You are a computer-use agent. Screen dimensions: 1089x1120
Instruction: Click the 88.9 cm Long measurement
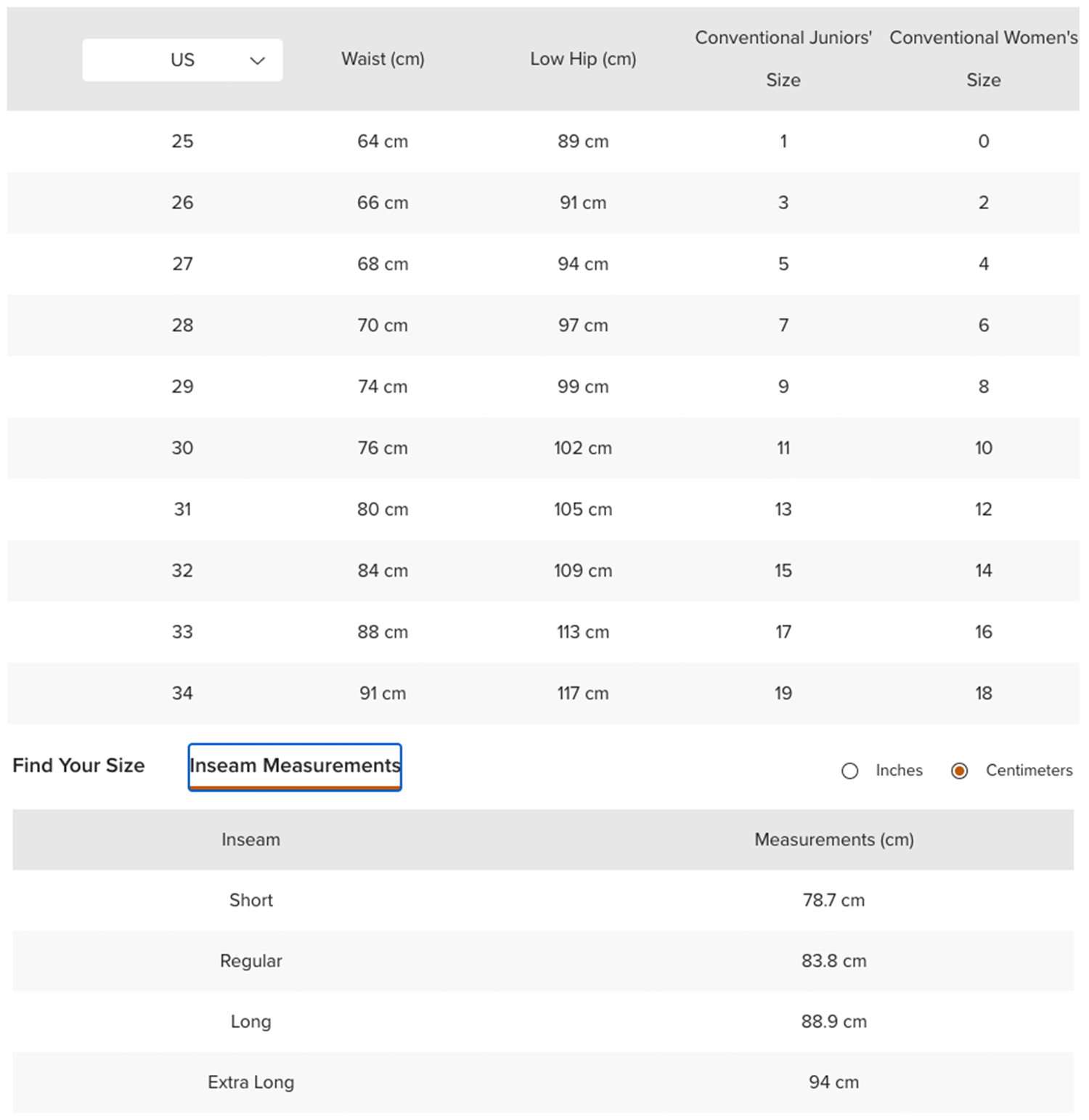pos(833,1021)
